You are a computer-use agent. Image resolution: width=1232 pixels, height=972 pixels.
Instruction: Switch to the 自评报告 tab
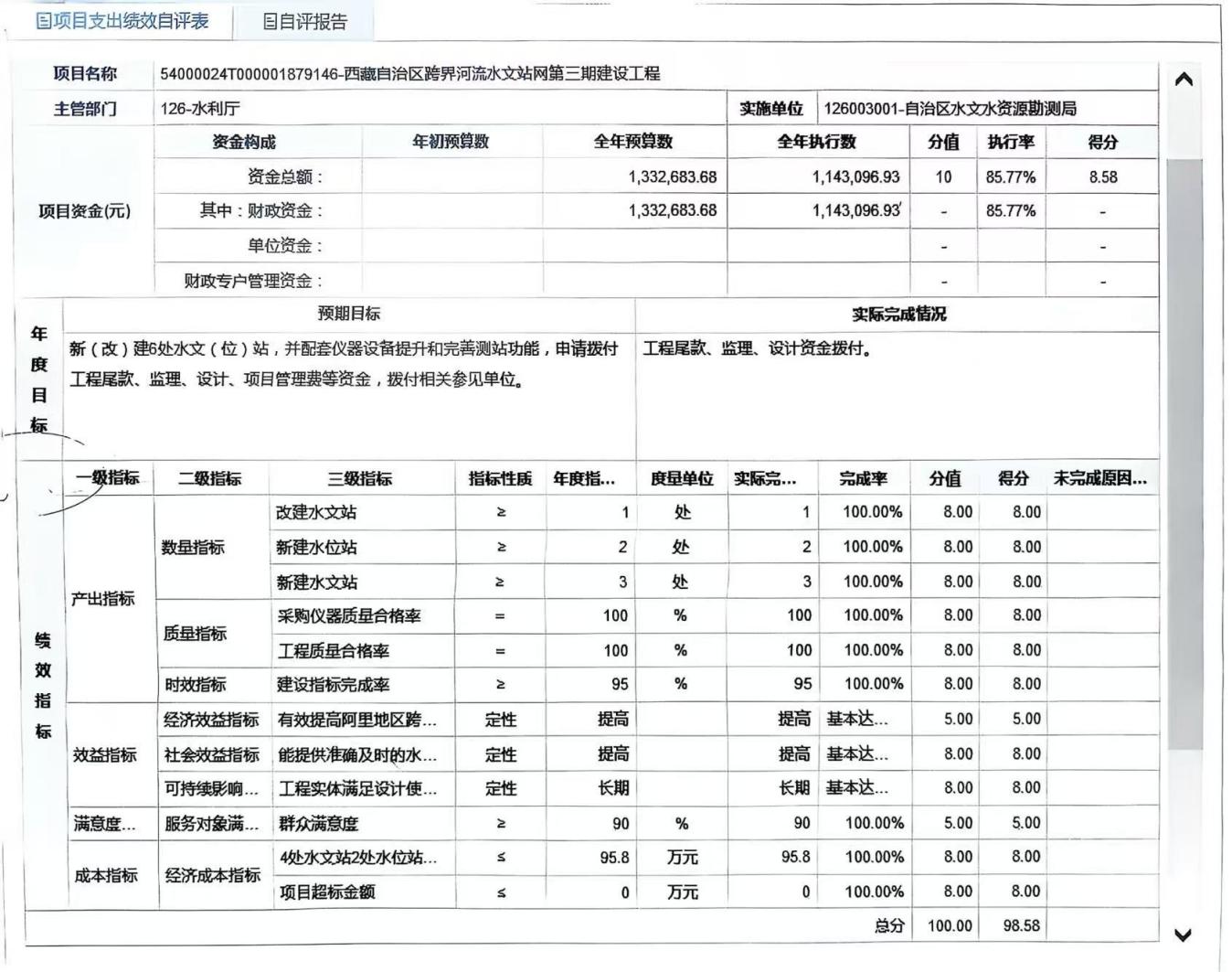click(x=304, y=22)
